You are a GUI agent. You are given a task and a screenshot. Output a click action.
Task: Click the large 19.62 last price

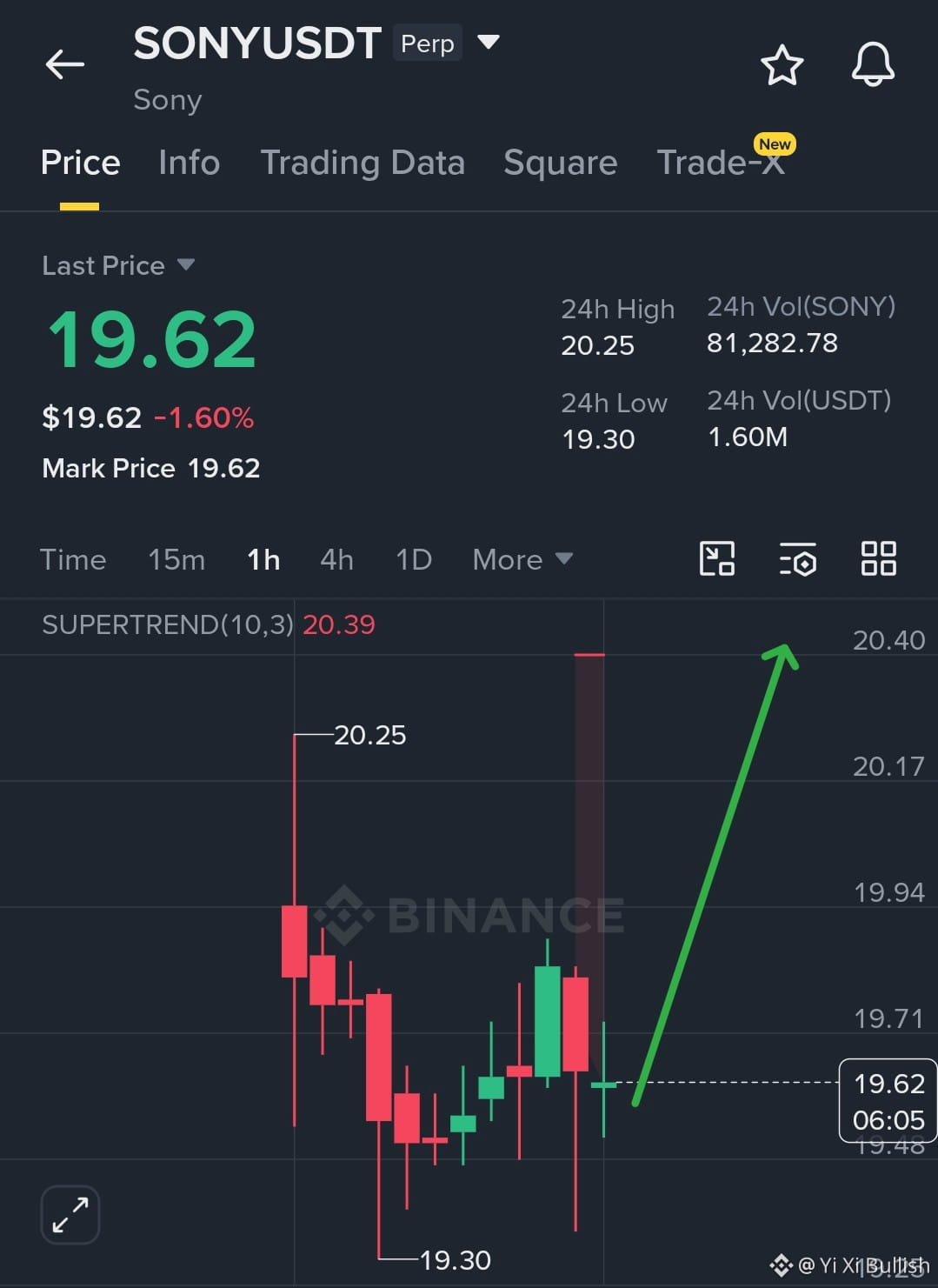[x=152, y=339]
